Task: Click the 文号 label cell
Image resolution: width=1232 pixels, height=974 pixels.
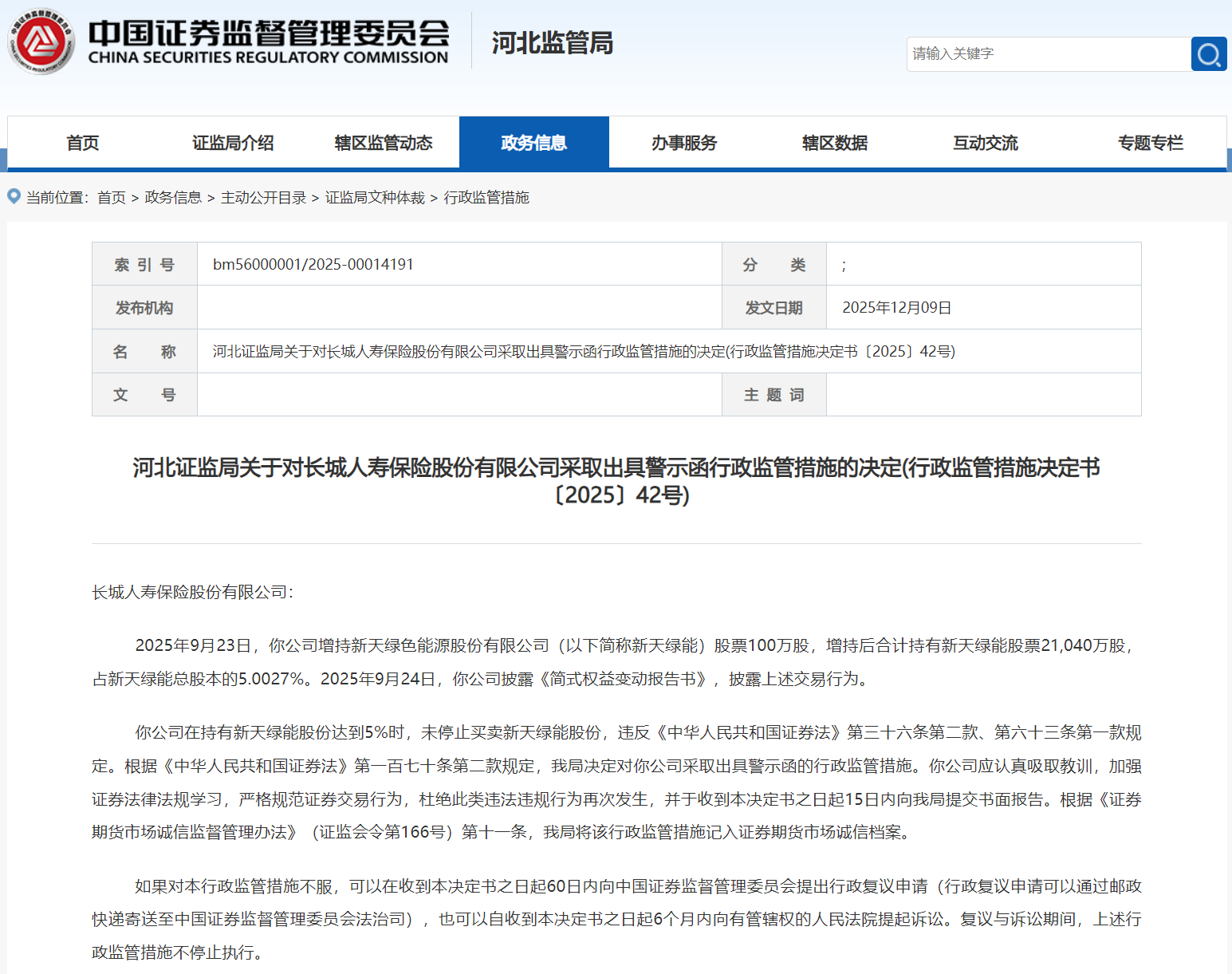Action: point(144,394)
